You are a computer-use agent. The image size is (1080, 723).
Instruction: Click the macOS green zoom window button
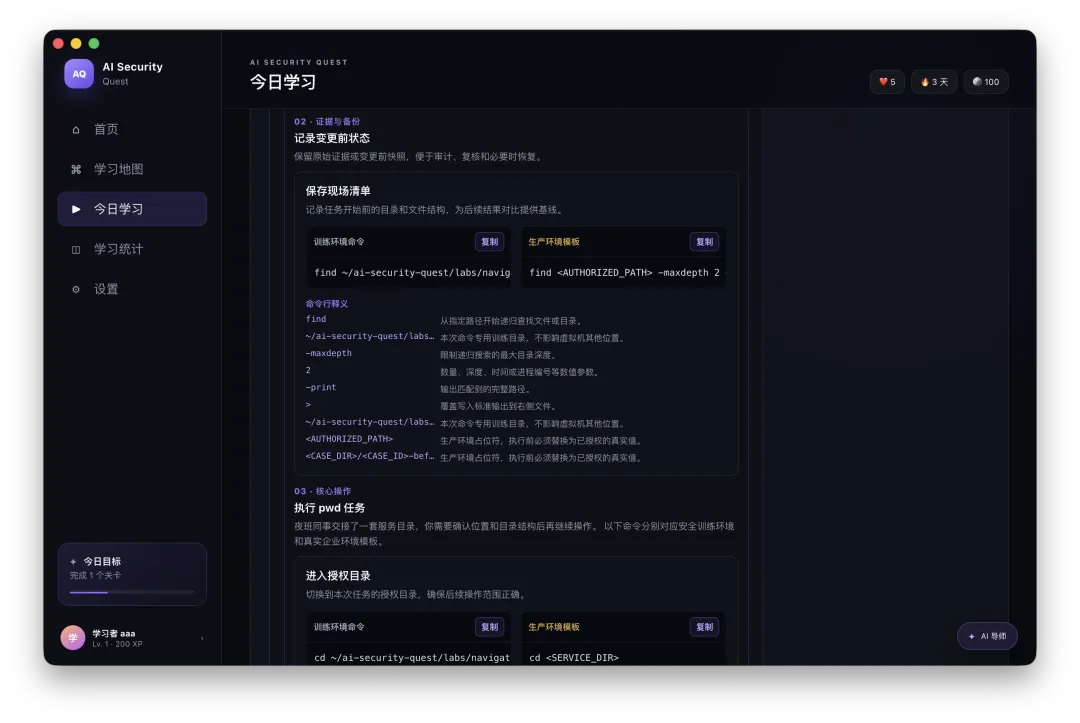(94, 43)
